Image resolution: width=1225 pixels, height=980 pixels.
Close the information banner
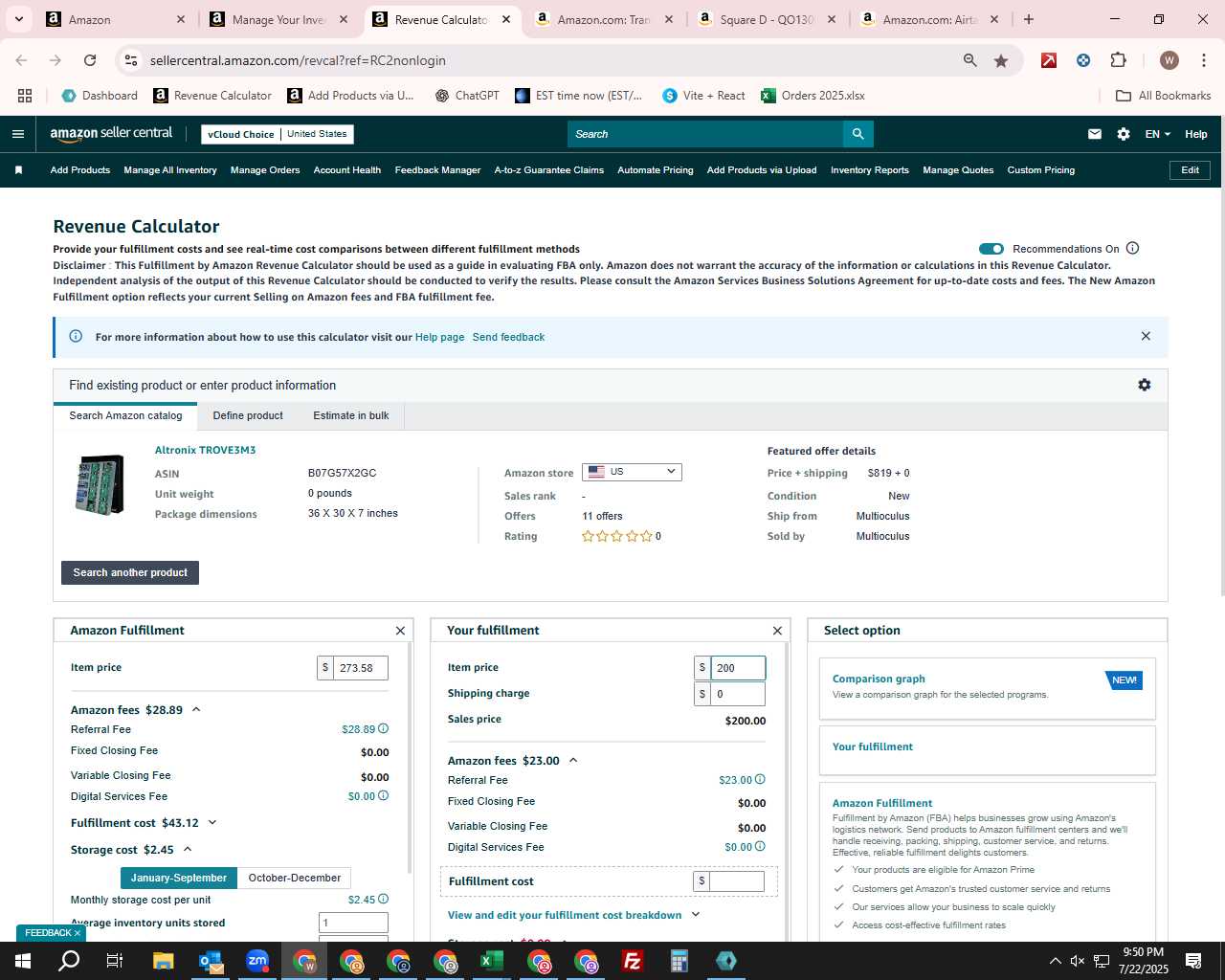point(1146,336)
